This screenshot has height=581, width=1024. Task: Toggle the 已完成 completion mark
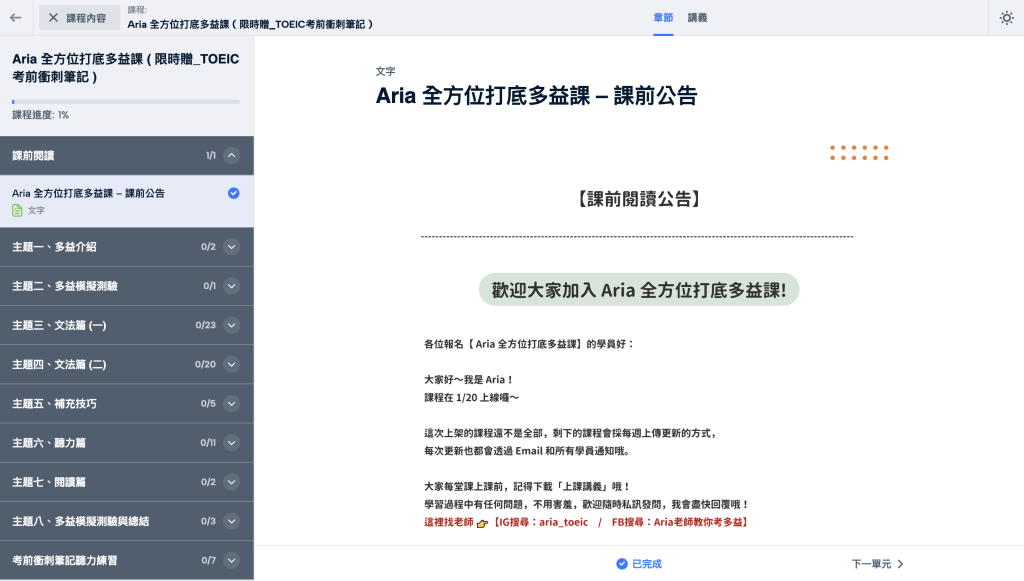tap(638, 564)
